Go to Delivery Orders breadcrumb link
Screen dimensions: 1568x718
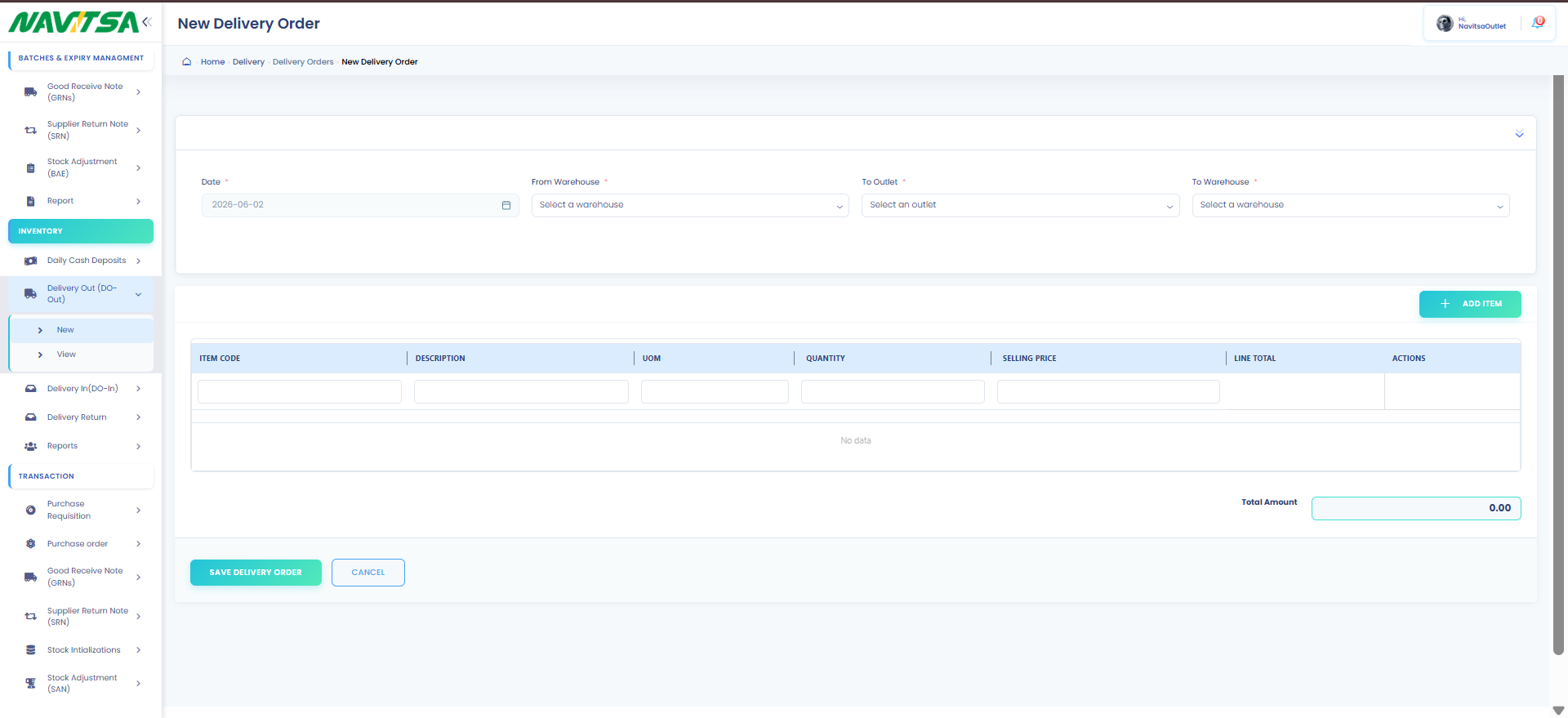303,62
